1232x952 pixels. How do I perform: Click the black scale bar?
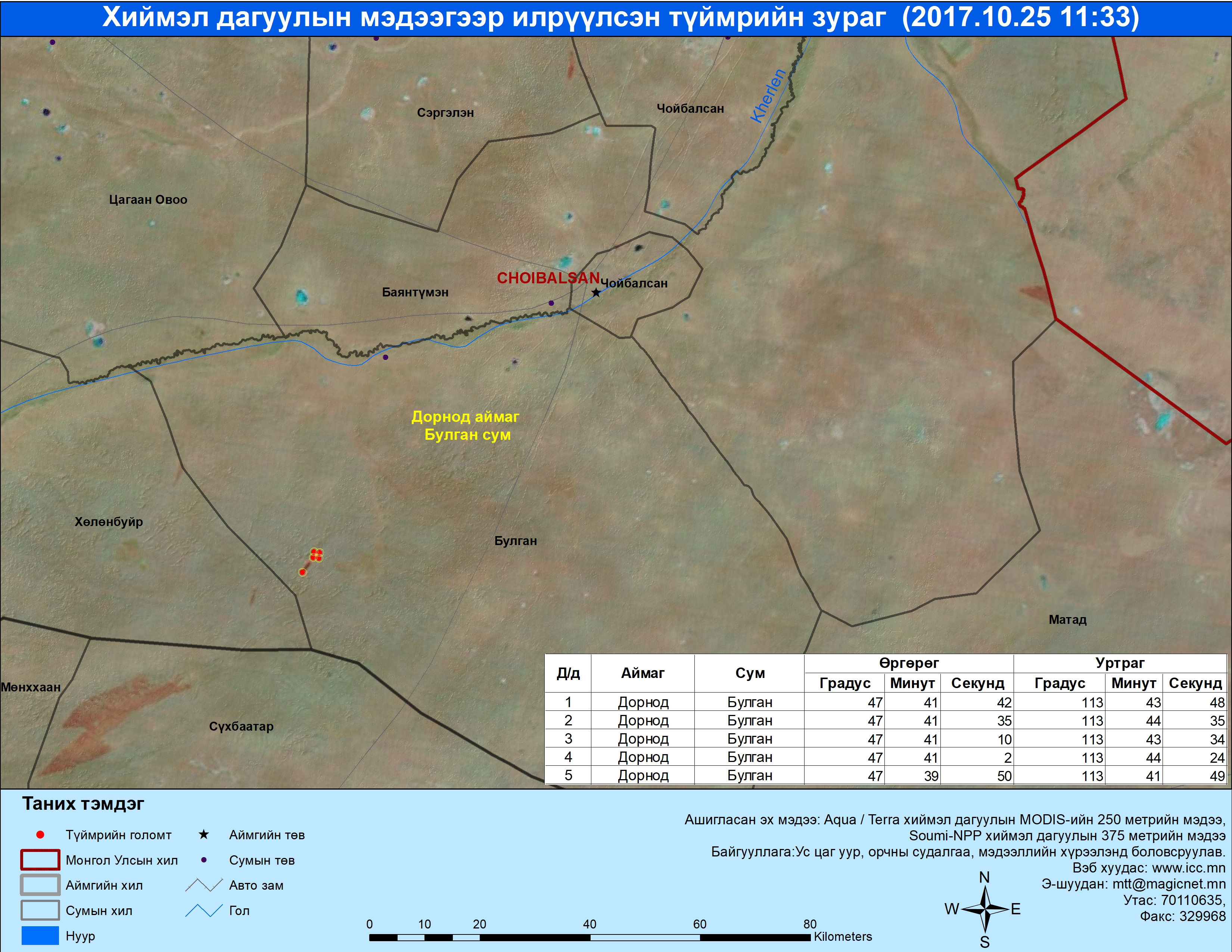589,937
